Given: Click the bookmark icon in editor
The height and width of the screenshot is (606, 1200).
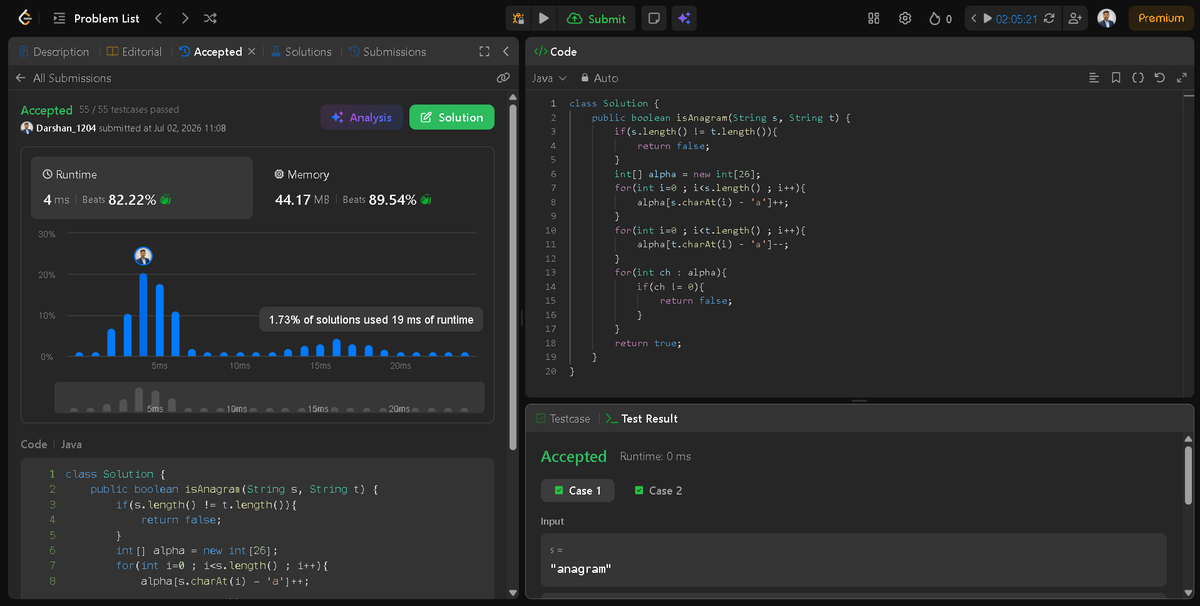Looking at the screenshot, I should 1116,78.
